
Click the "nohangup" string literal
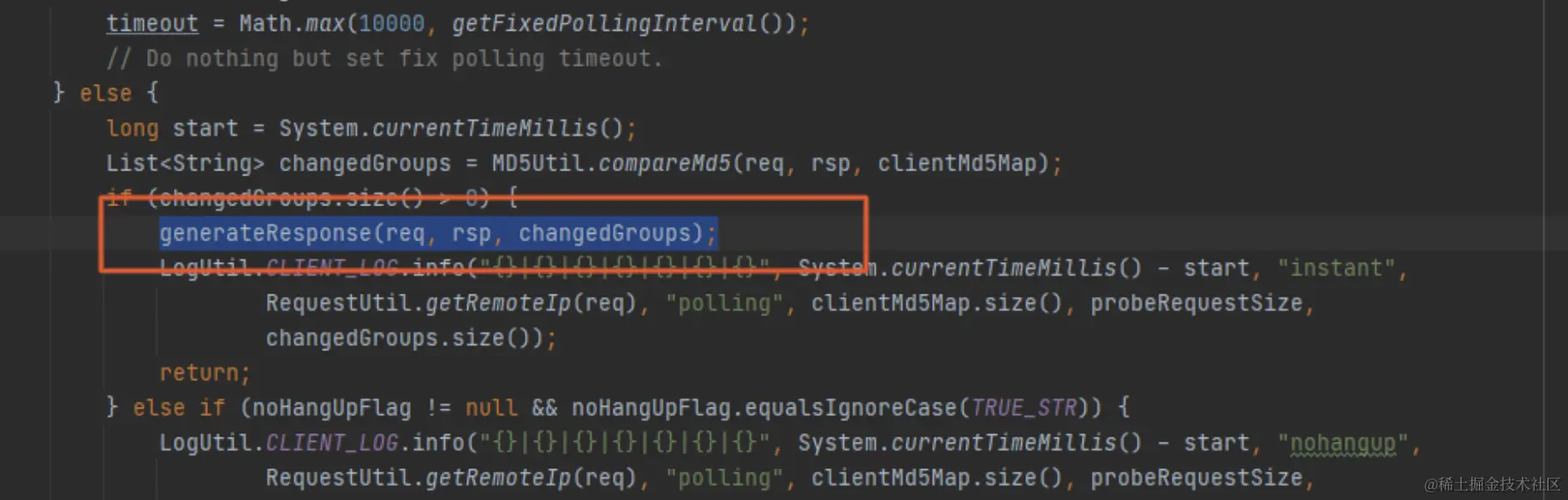[x=1343, y=443]
